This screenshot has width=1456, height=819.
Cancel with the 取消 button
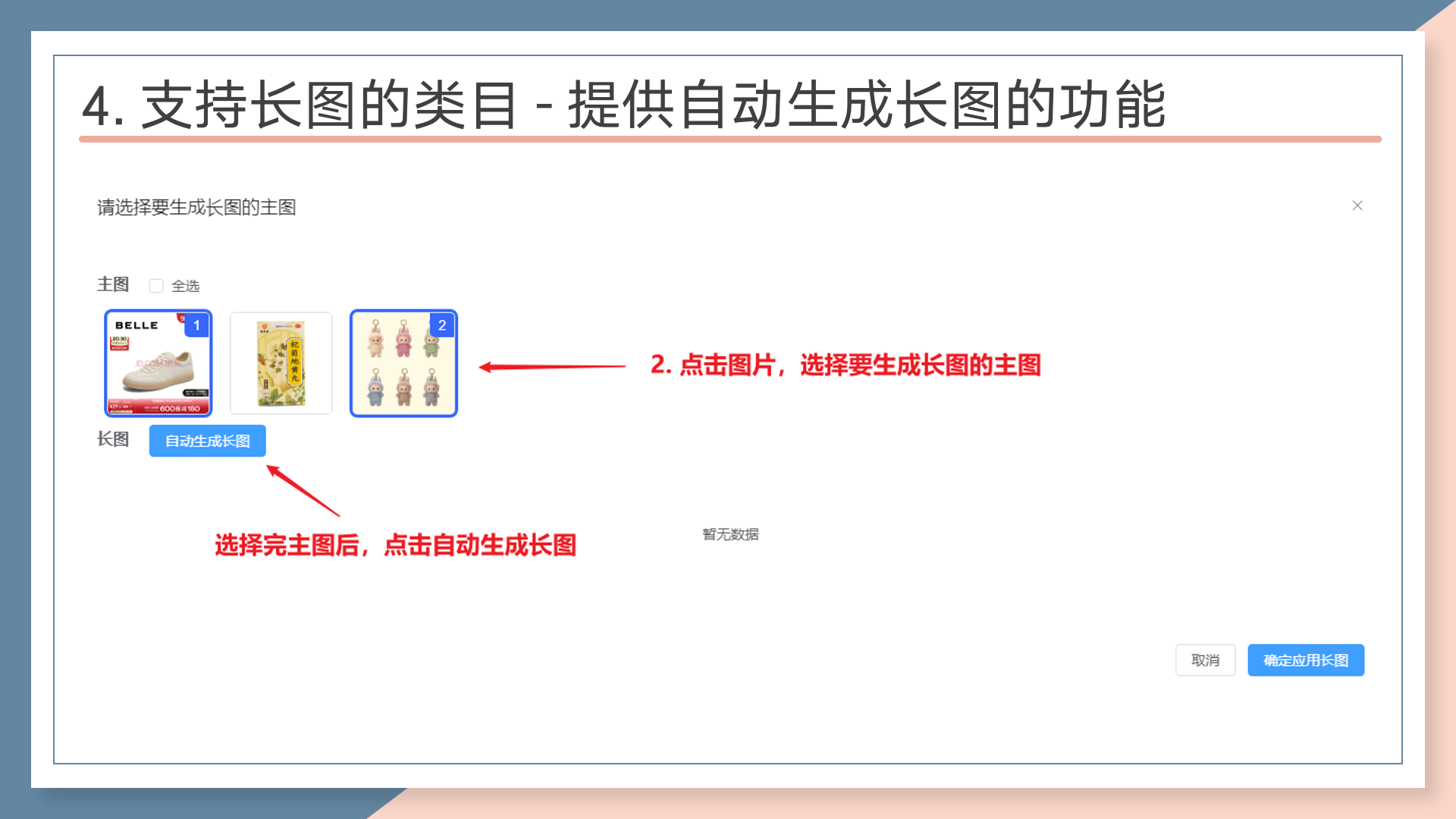click(x=1205, y=660)
